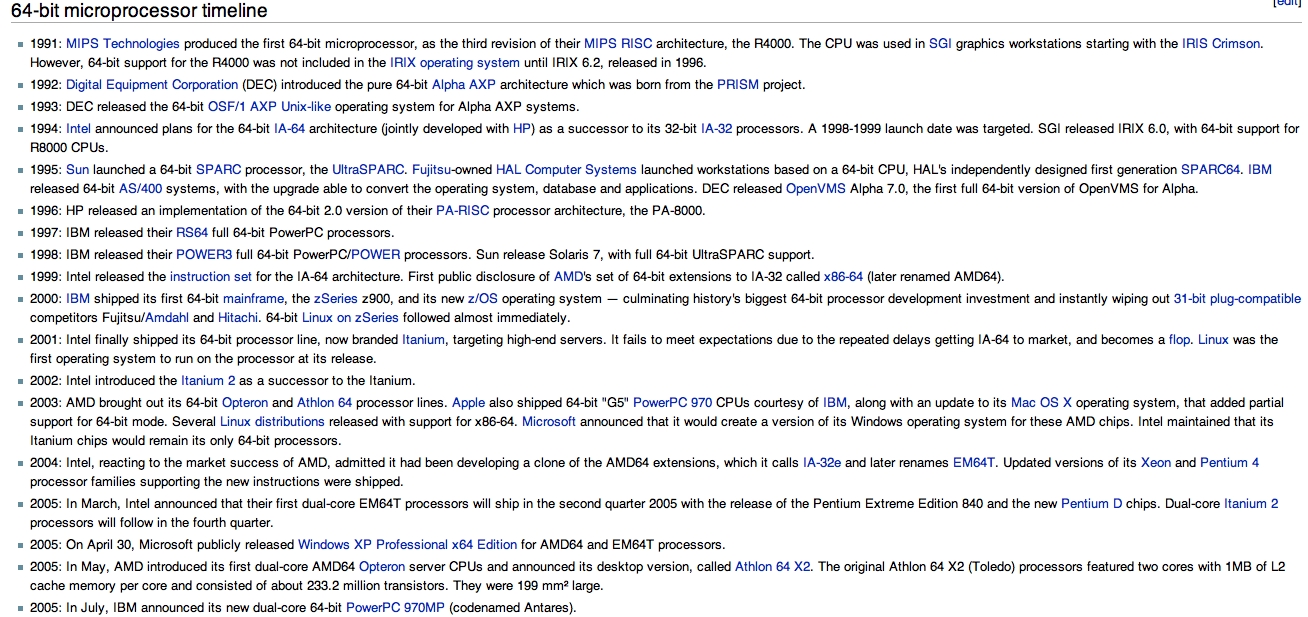Follow the IA-32 processors link
This screenshot has width=1308, height=617.
(717, 129)
